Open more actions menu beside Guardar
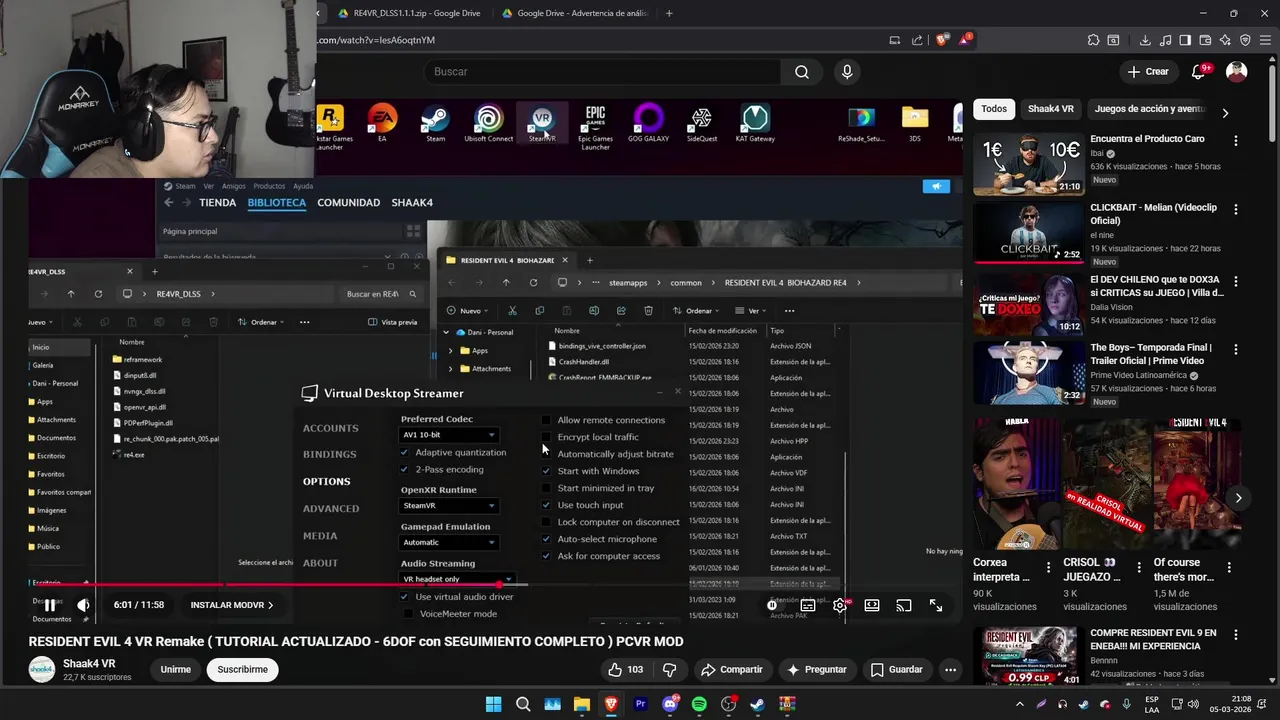The image size is (1280, 720). (951, 670)
